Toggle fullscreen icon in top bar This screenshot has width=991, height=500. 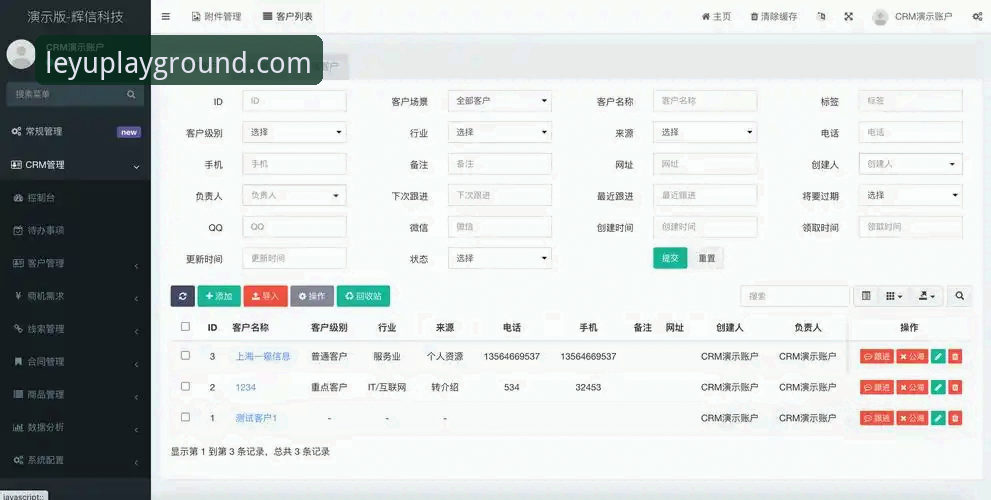click(849, 16)
